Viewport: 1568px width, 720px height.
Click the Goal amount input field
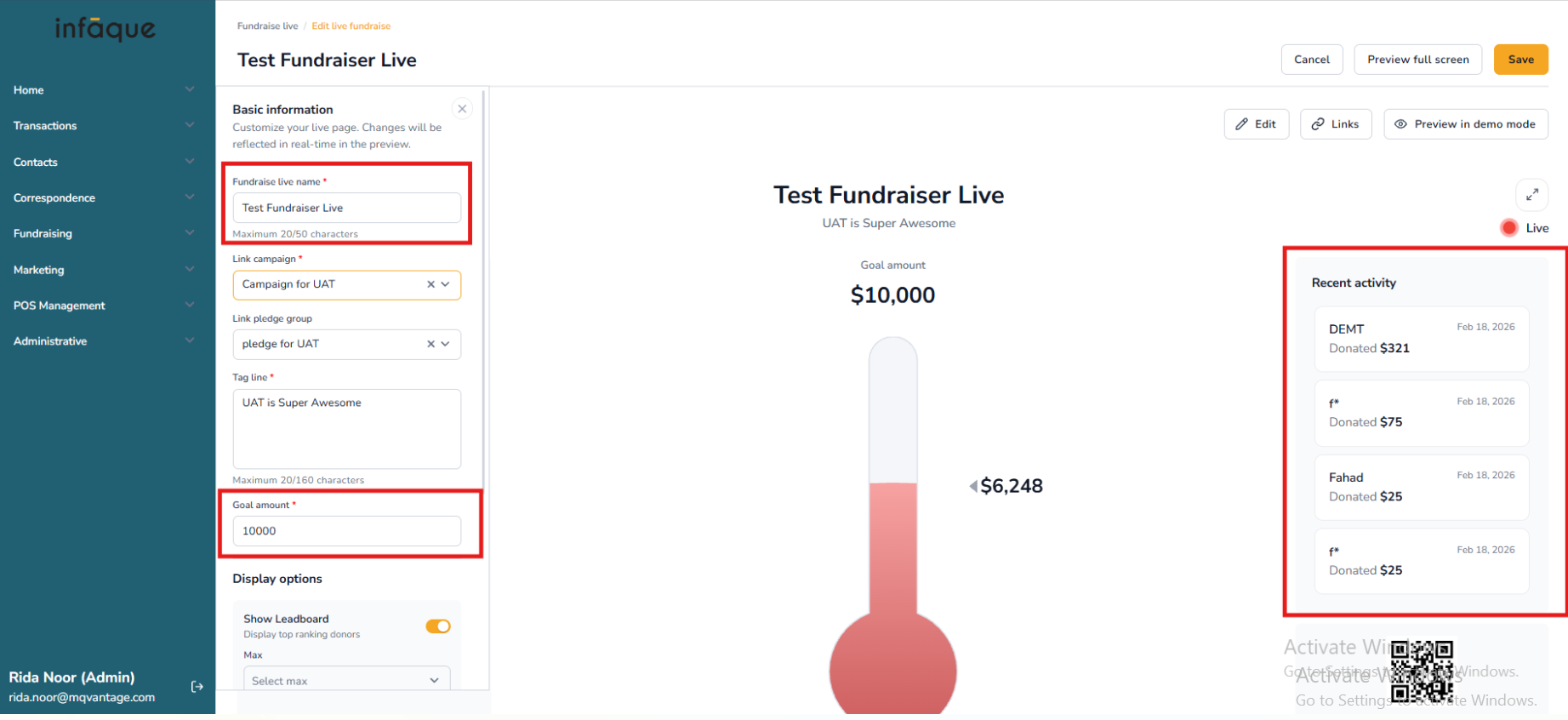[346, 531]
